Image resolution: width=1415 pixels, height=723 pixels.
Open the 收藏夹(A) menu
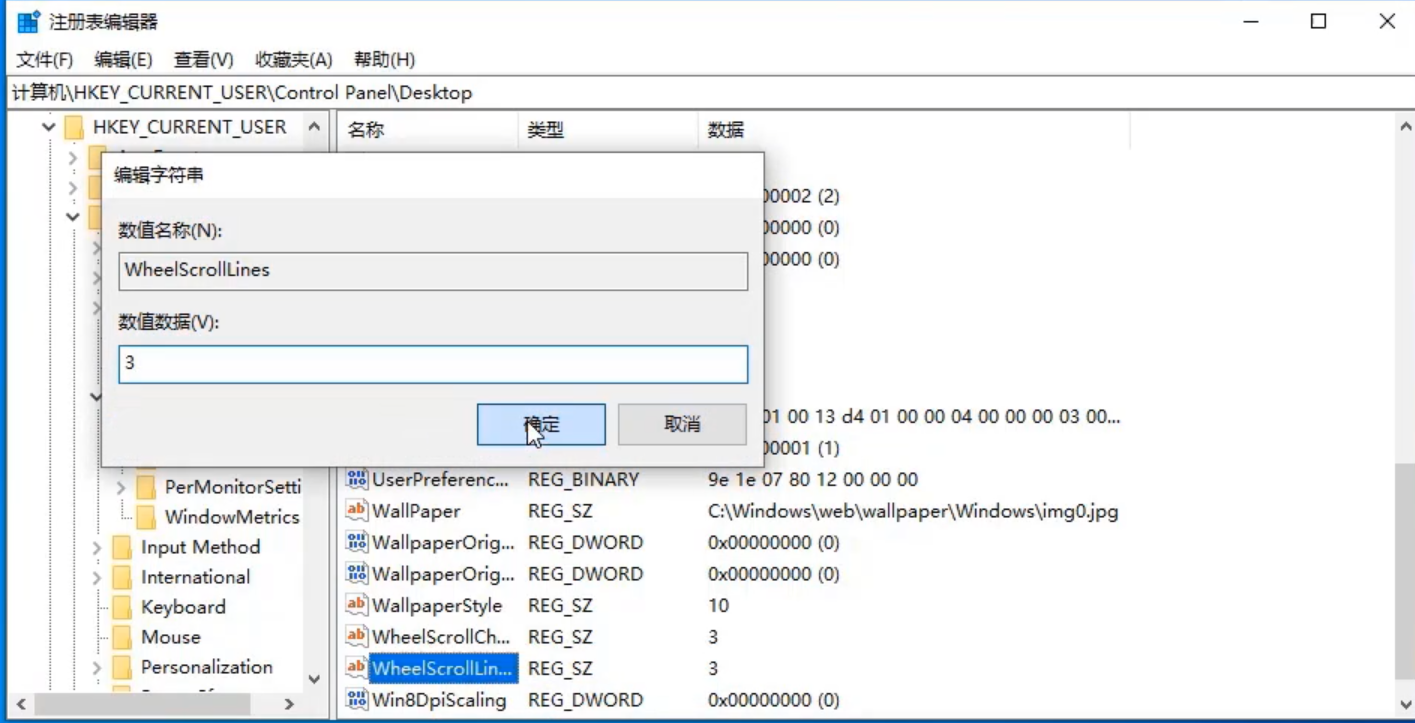coord(293,60)
